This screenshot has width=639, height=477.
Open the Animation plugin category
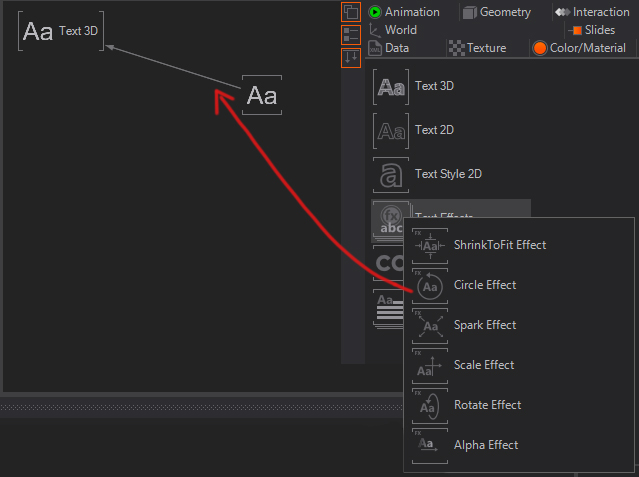(x=404, y=12)
